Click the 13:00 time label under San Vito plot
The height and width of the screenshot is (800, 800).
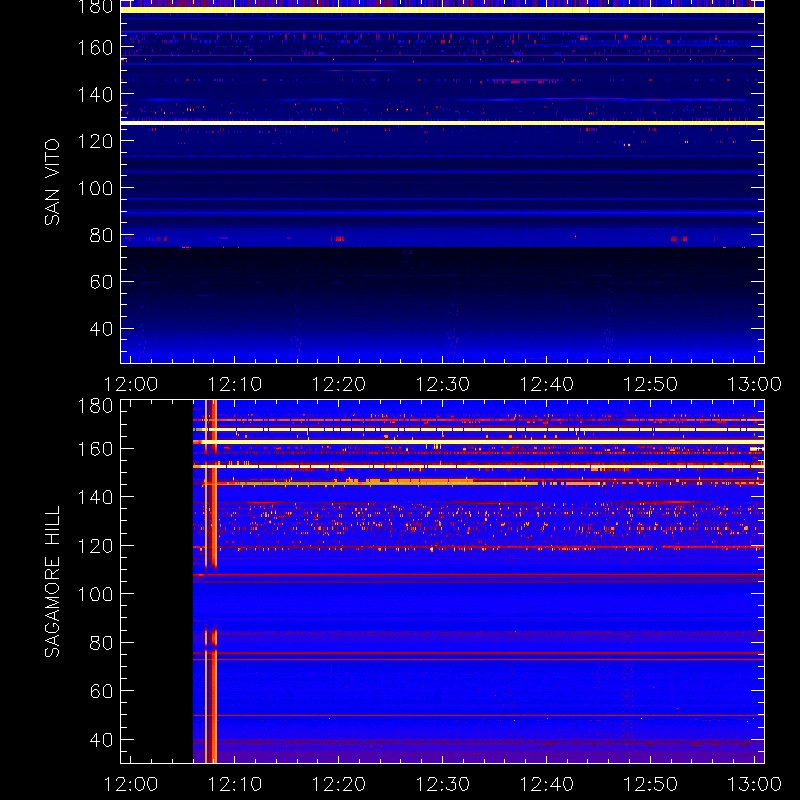click(x=754, y=384)
